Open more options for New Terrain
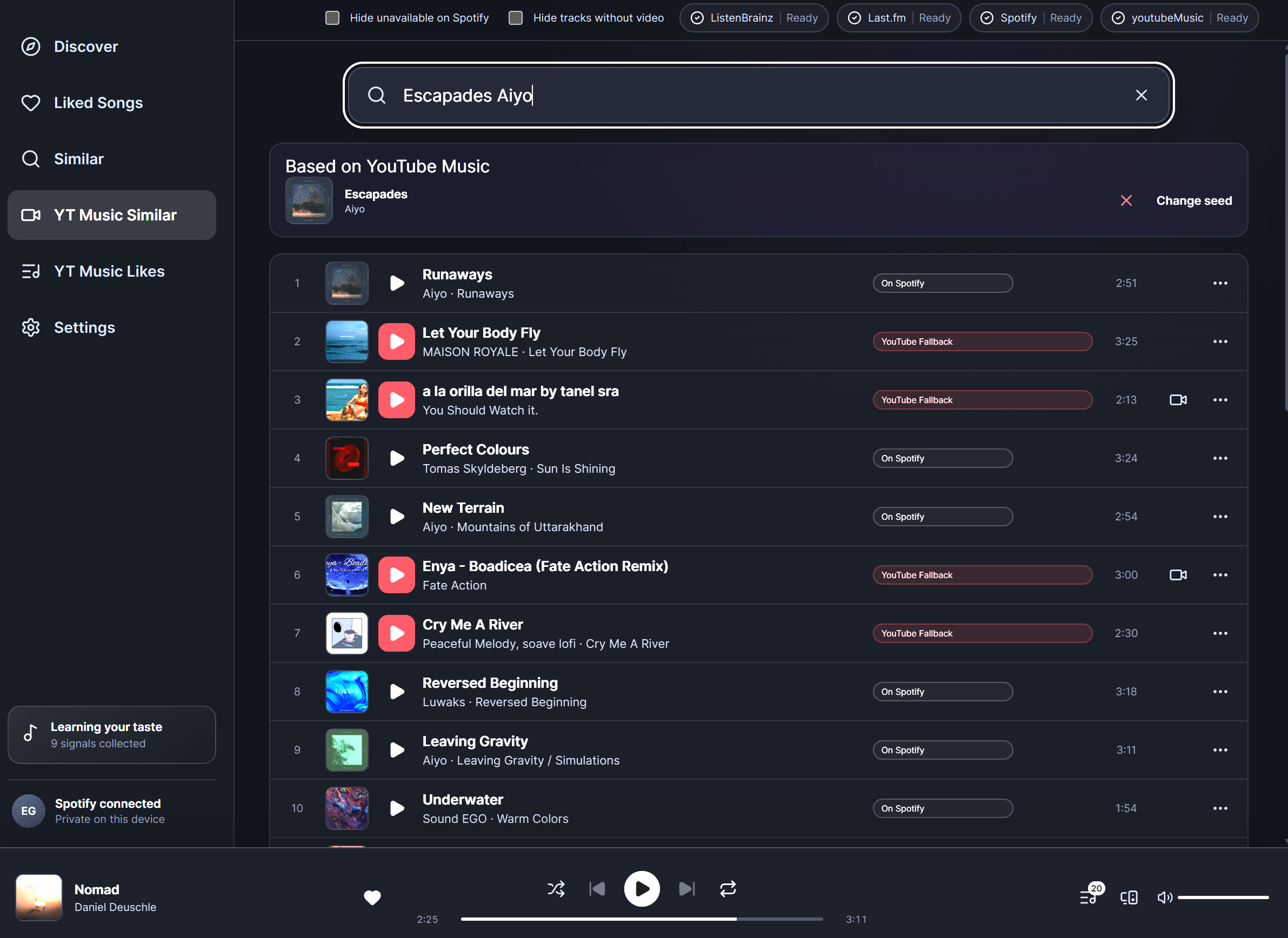1288x938 pixels. [x=1220, y=517]
